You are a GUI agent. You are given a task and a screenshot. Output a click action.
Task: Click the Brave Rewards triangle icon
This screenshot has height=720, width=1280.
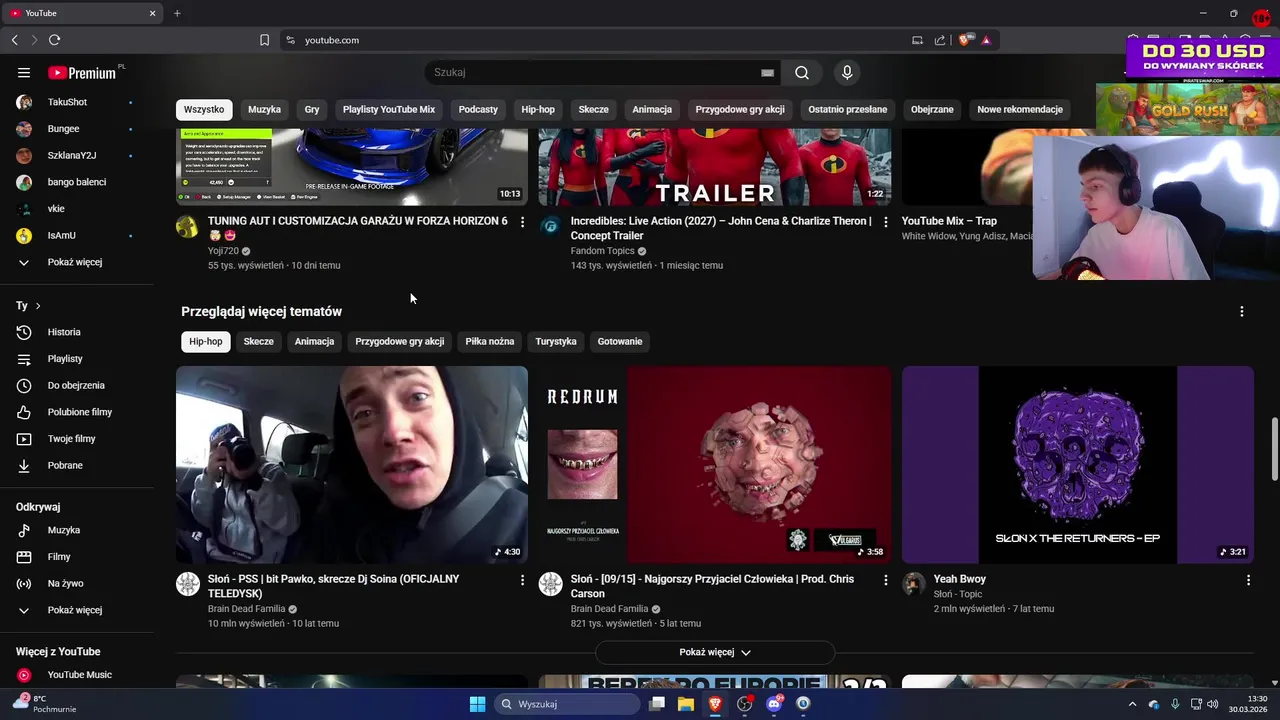[986, 40]
